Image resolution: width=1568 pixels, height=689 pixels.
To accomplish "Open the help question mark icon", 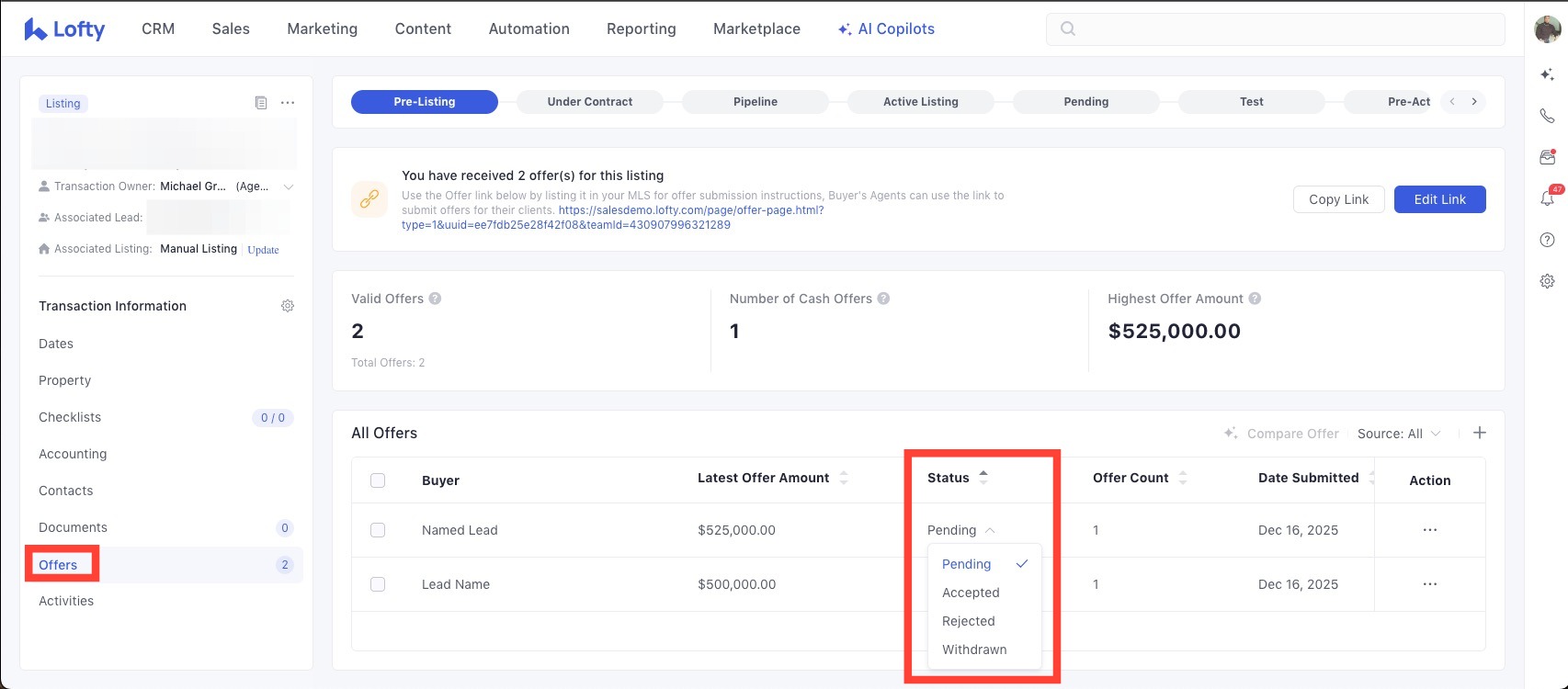I will pyautogui.click(x=1547, y=240).
